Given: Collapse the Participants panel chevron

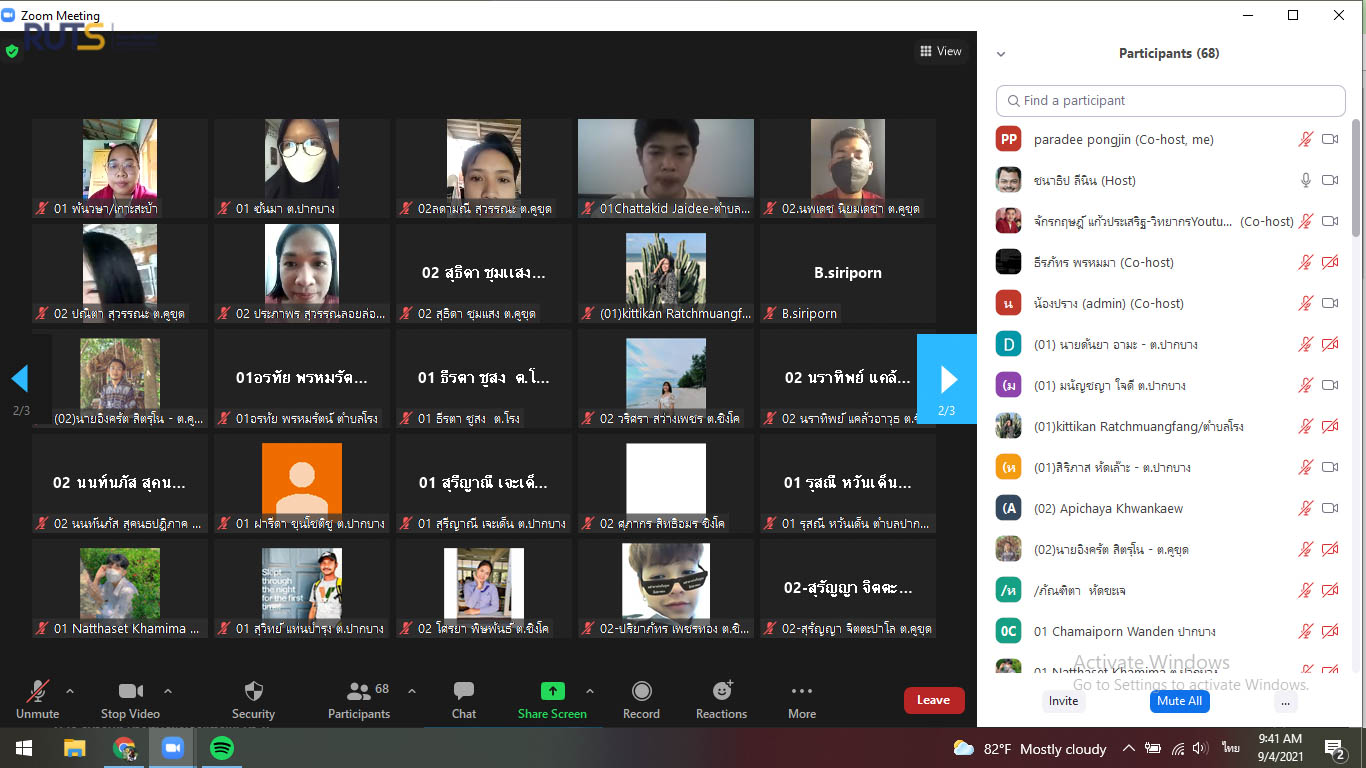Looking at the screenshot, I should point(1001,54).
